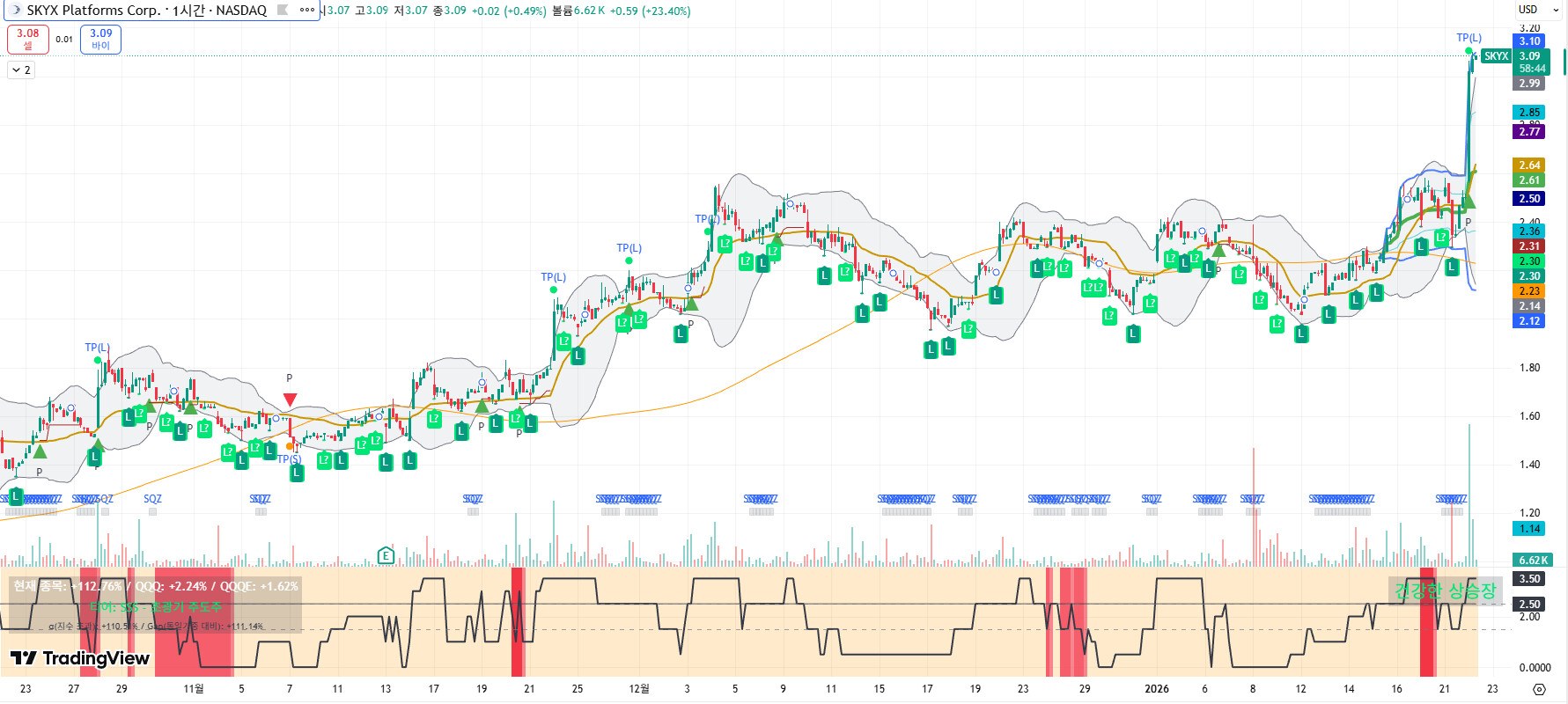Click the 2.23 orange price label
Screen dimensions: 1568x704
[x=1530, y=291]
